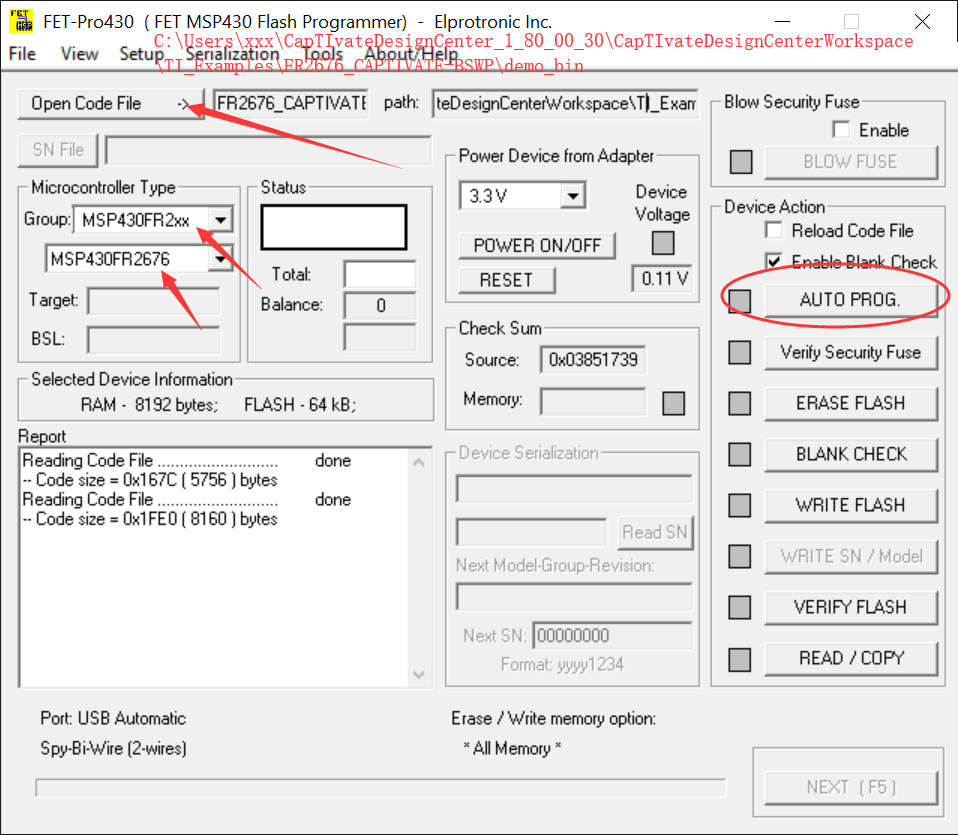This screenshot has height=835, width=958.
Task: Click 'RAM - 8192 bytes;' device info text
Action: 149,405
